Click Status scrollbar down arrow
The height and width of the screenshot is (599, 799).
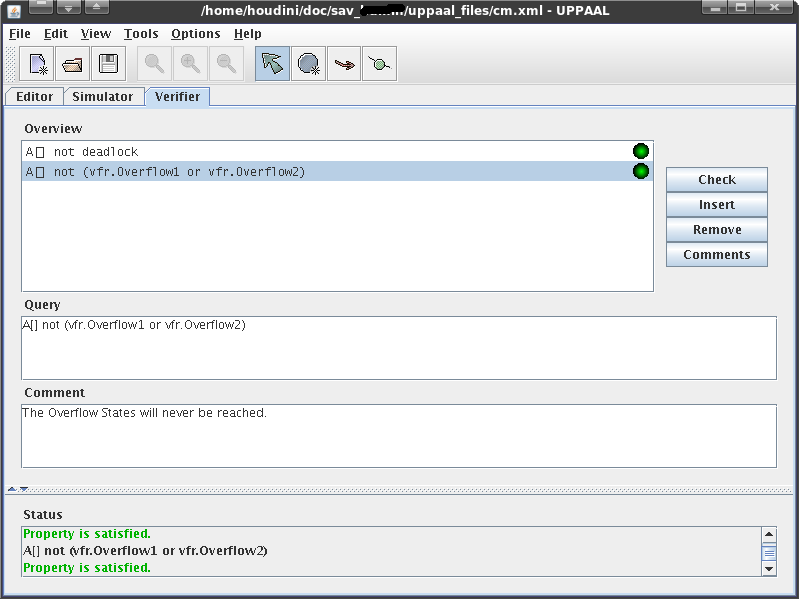(x=769, y=568)
